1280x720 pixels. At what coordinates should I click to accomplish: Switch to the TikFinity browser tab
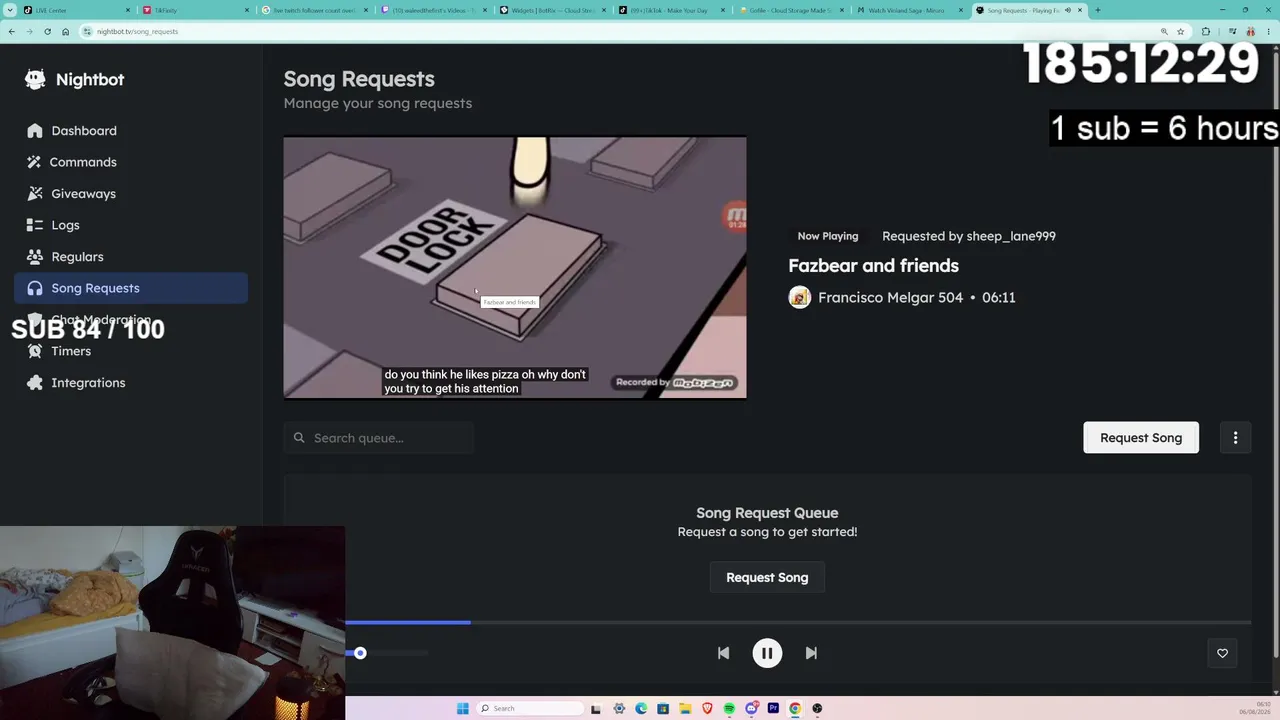[x=195, y=10]
